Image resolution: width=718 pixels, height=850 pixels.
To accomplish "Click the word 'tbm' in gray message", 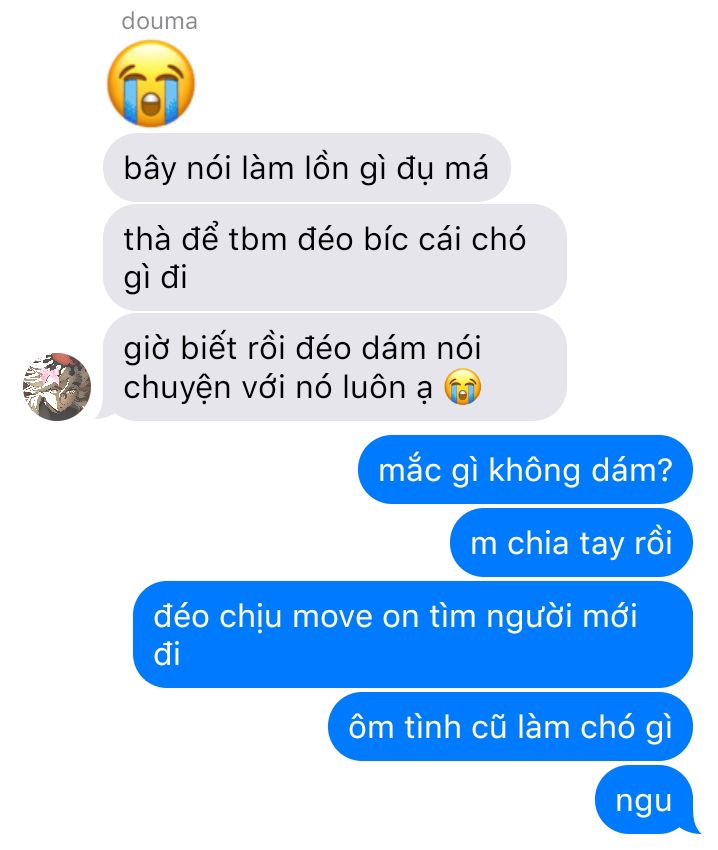I will 258,239.
